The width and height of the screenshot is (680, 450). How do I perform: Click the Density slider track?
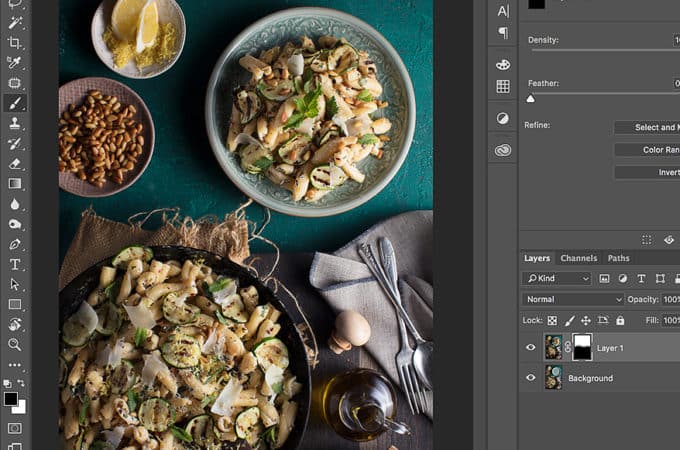605,50
